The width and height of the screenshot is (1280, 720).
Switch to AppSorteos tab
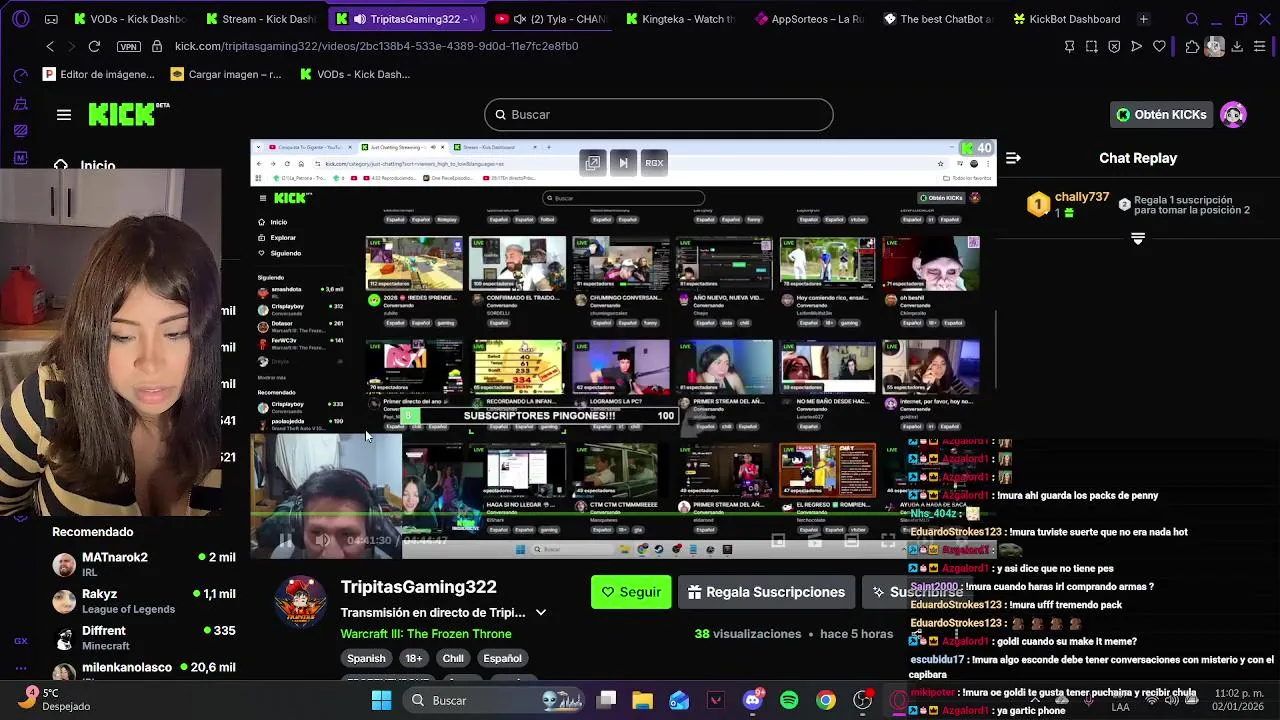coord(810,19)
